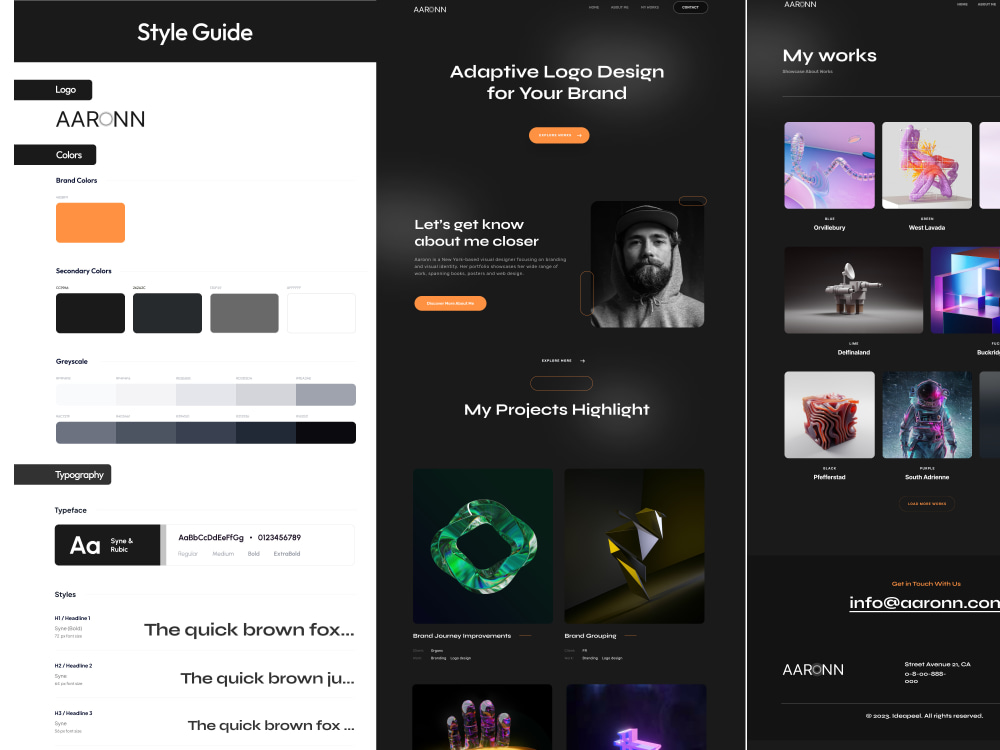Screen dimensions: 1000x750
Task: Open the green glass ring project image
Action: click(483, 547)
